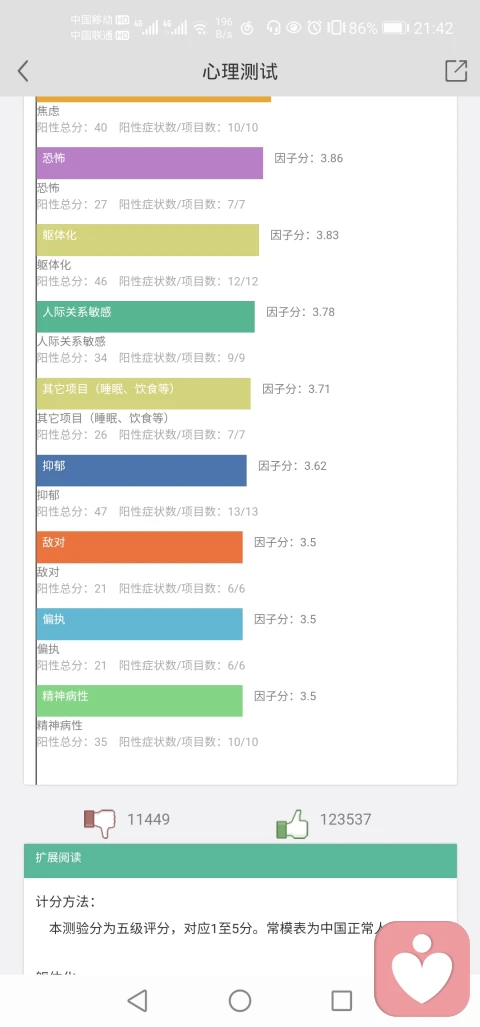Select the light green 精神病性 bar
The width and height of the screenshot is (480, 1027).
[x=139, y=700]
